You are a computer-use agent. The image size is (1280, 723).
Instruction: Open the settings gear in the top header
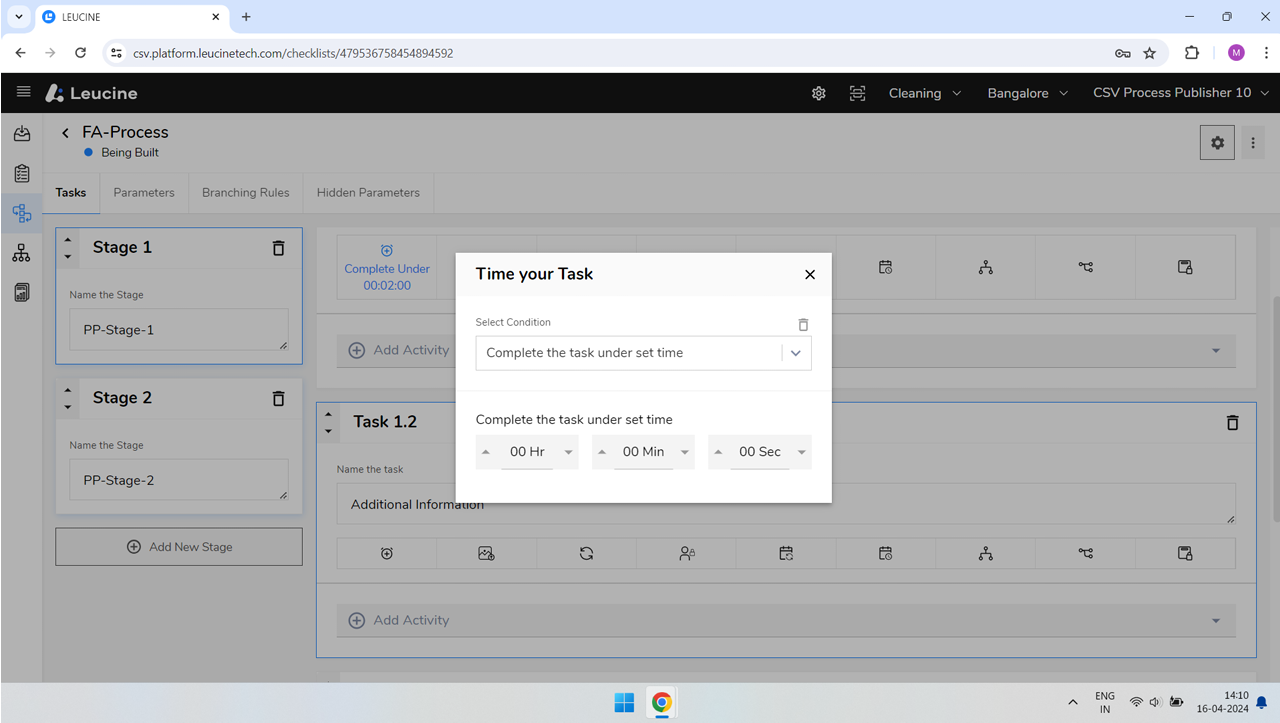[x=819, y=93]
